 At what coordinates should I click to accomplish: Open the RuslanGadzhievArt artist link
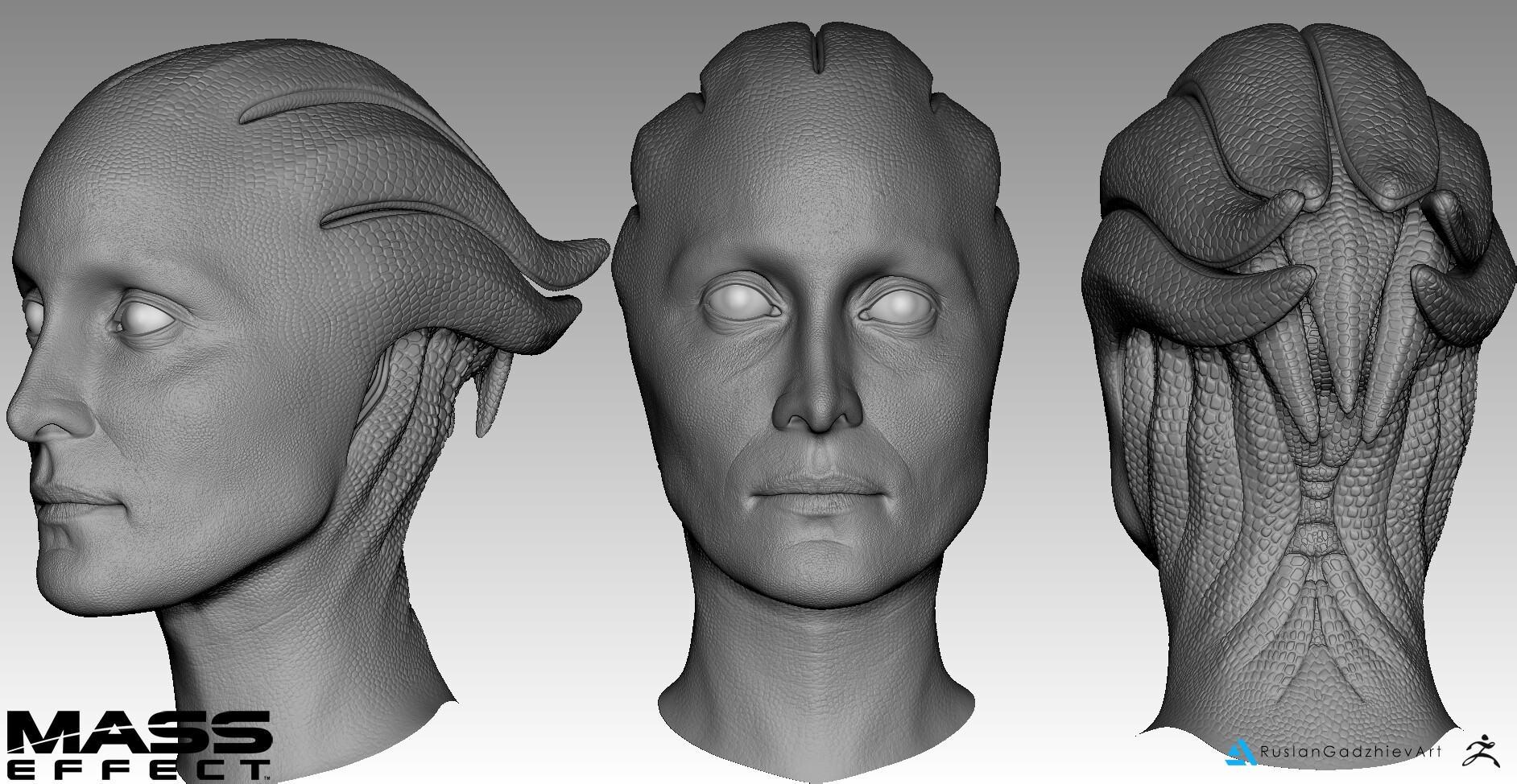click(x=1337, y=750)
